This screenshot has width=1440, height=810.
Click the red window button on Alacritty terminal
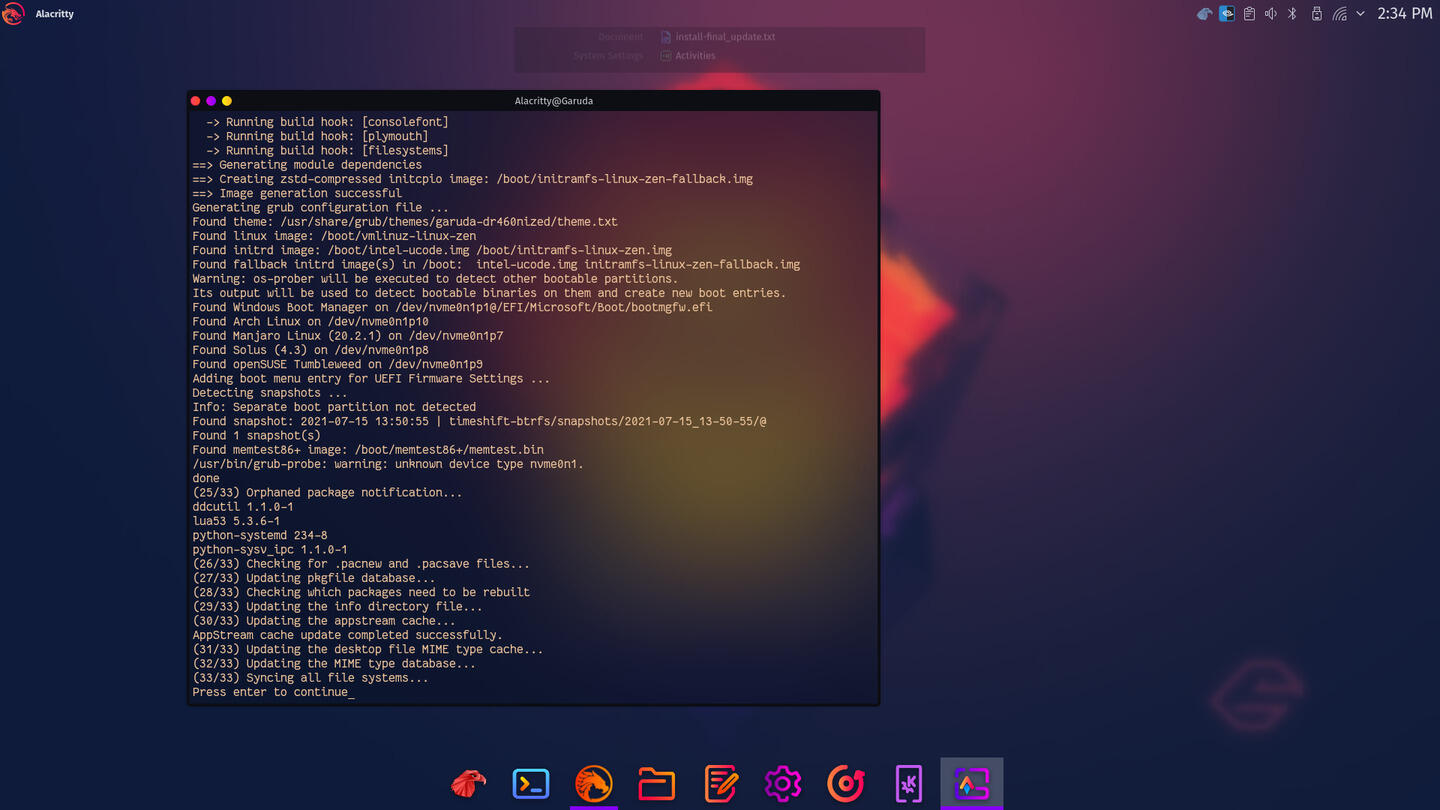(195, 101)
